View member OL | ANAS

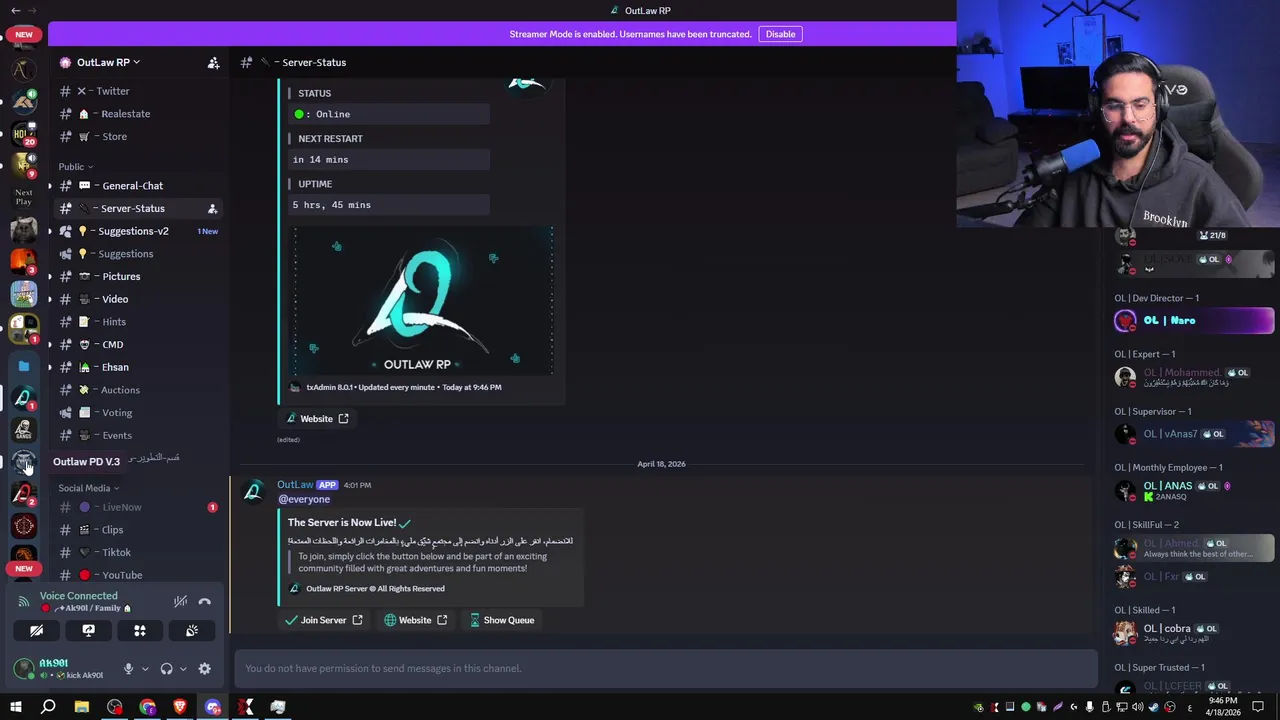(x=1194, y=490)
